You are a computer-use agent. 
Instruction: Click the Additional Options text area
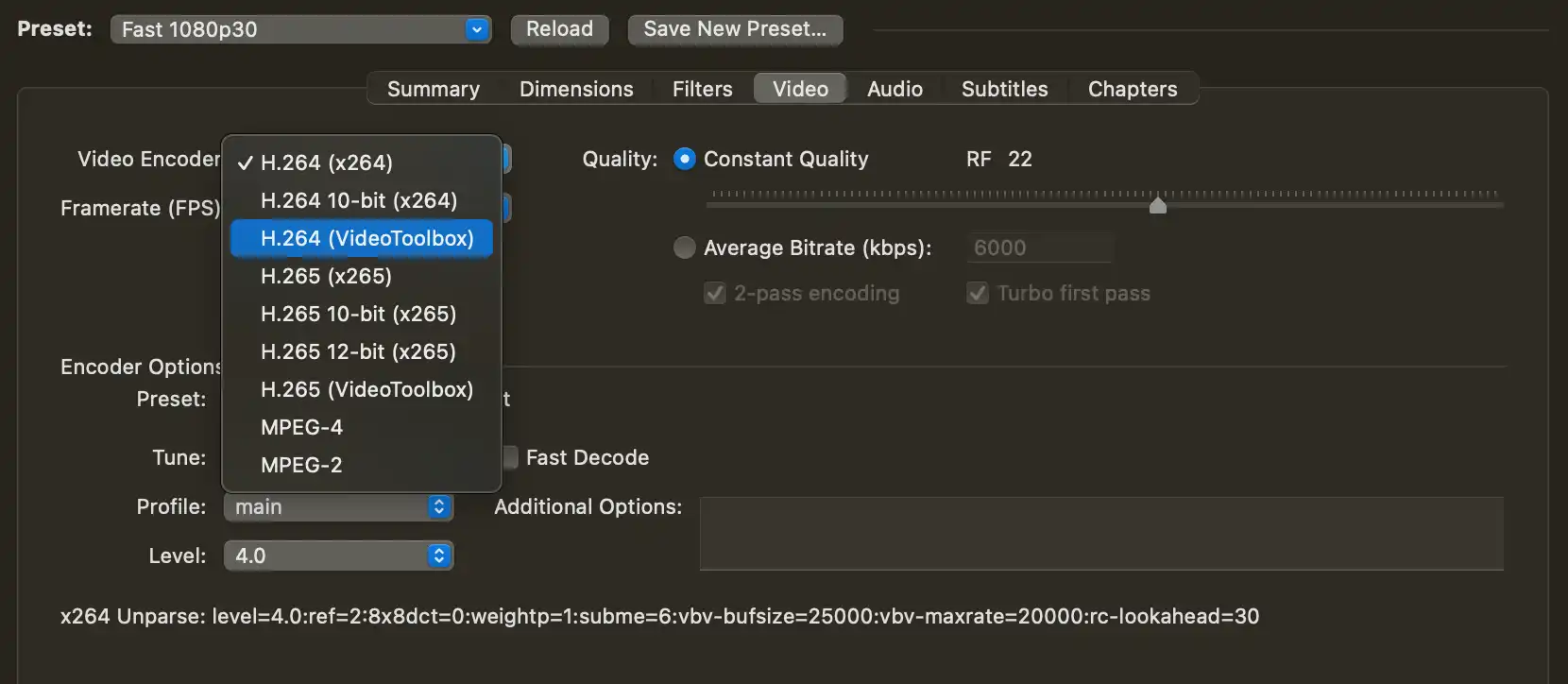pos(1100,533)
